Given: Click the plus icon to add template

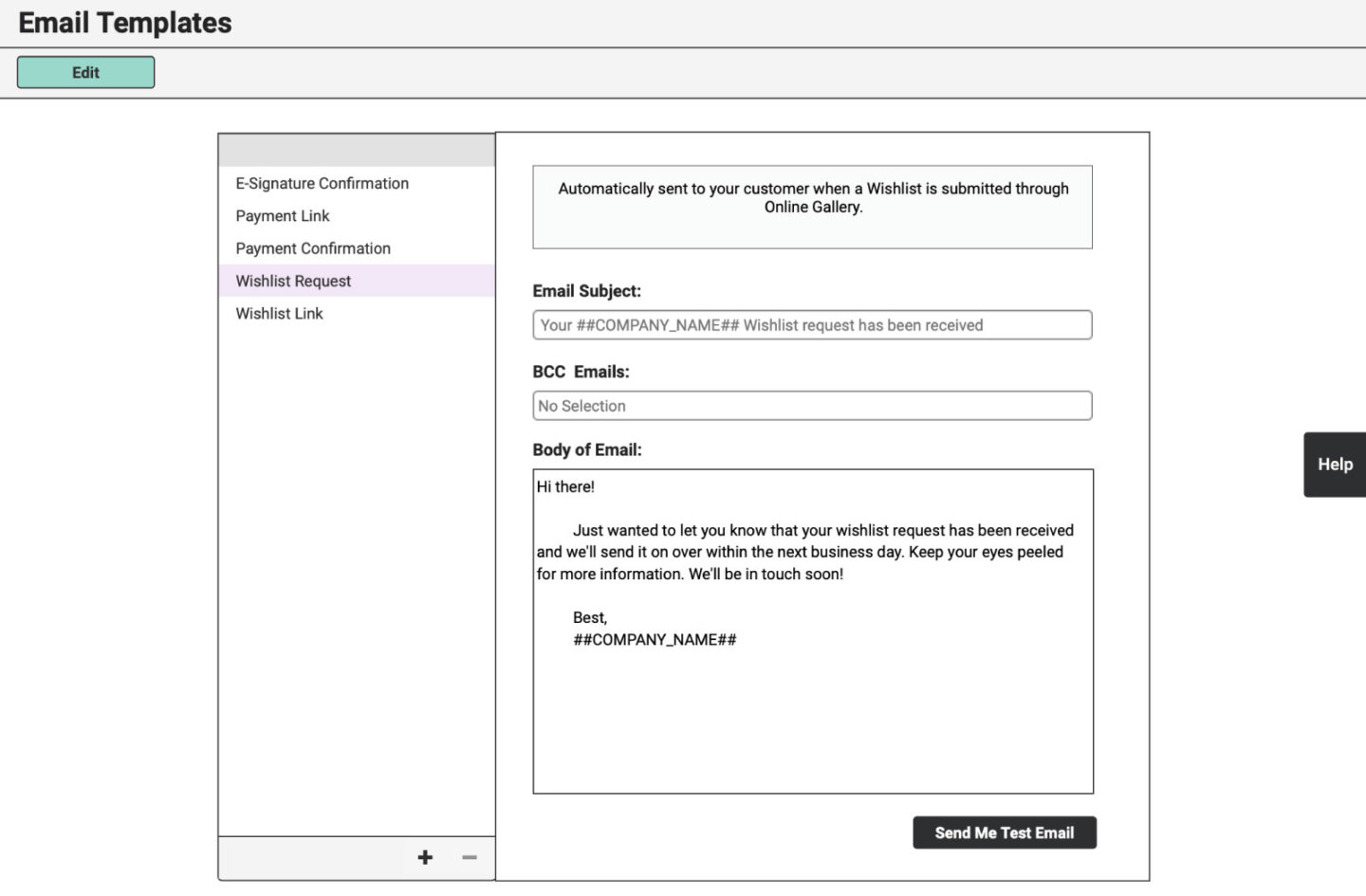Looking at the screenshot, I should coord(425,857).
